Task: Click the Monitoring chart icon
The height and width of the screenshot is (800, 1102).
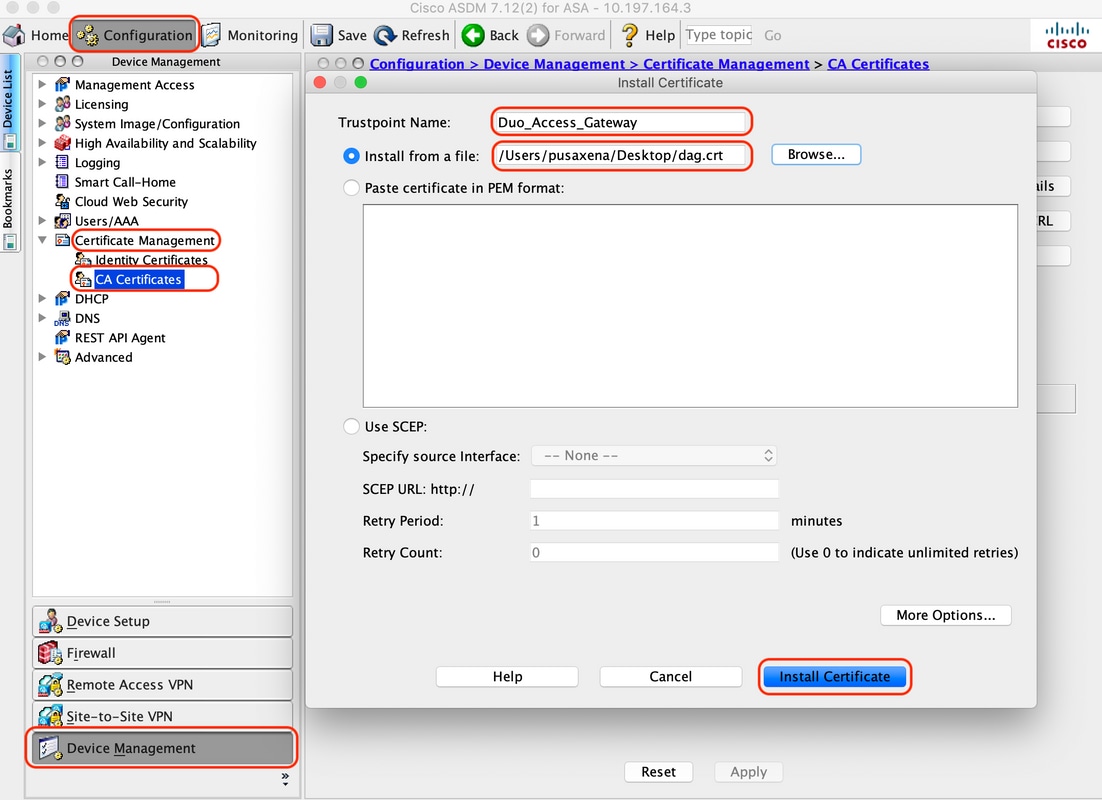Action: 212,35
